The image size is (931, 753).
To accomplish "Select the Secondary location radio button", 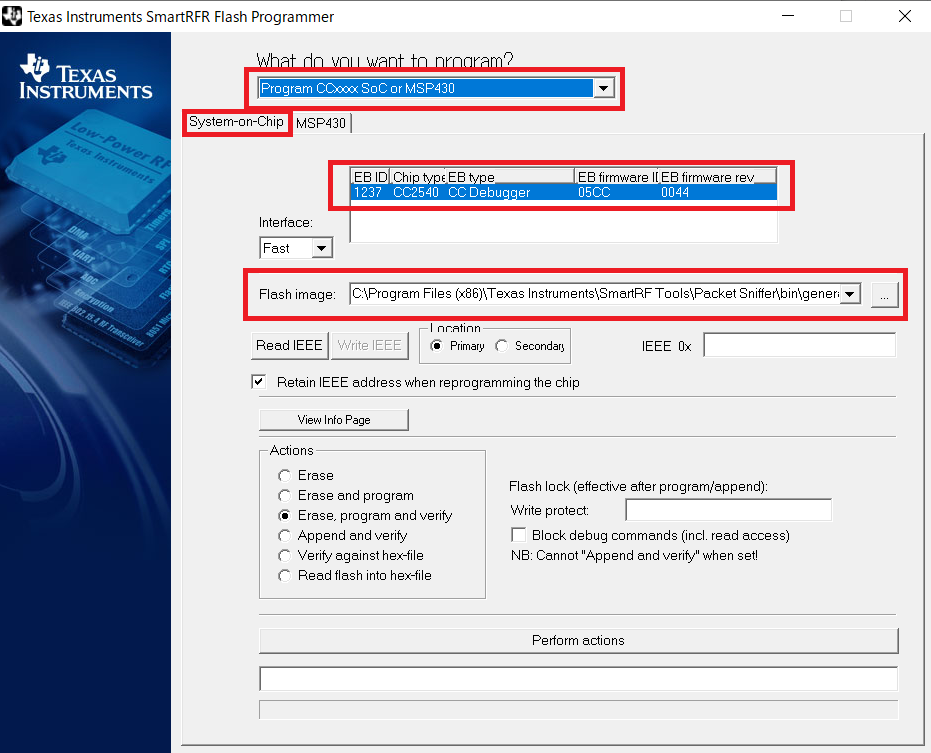I will point(502,346).
